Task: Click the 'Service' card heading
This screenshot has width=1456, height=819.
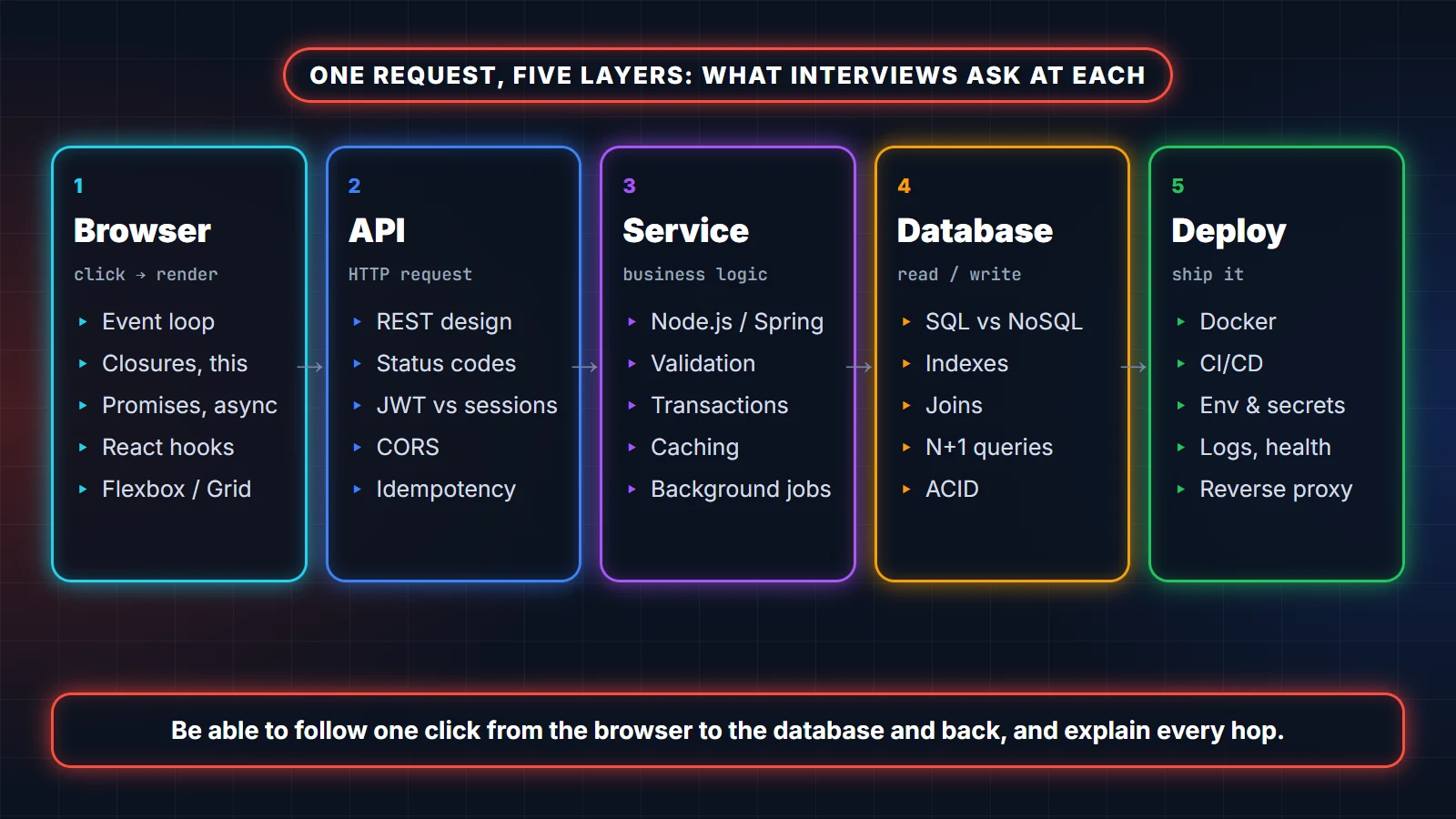Action: tap(686, 230)
